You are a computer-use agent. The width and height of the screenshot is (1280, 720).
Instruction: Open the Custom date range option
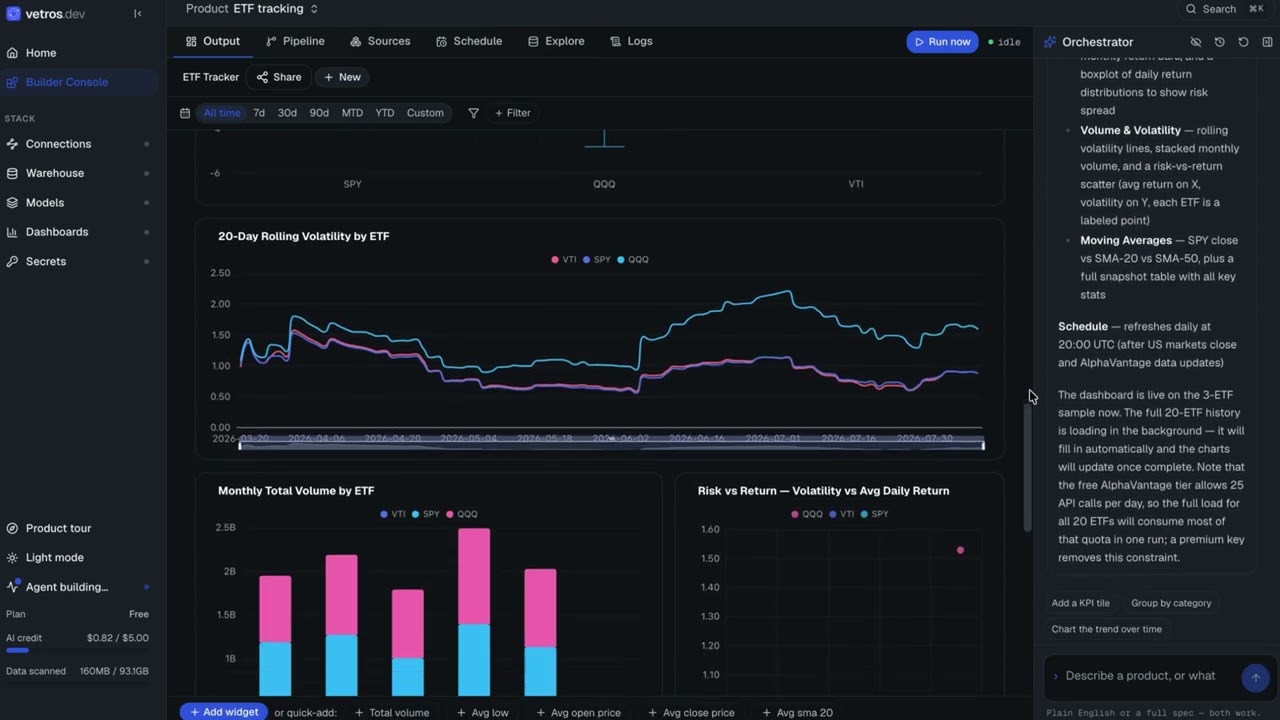pyautogui.click(x=425, y=113)
